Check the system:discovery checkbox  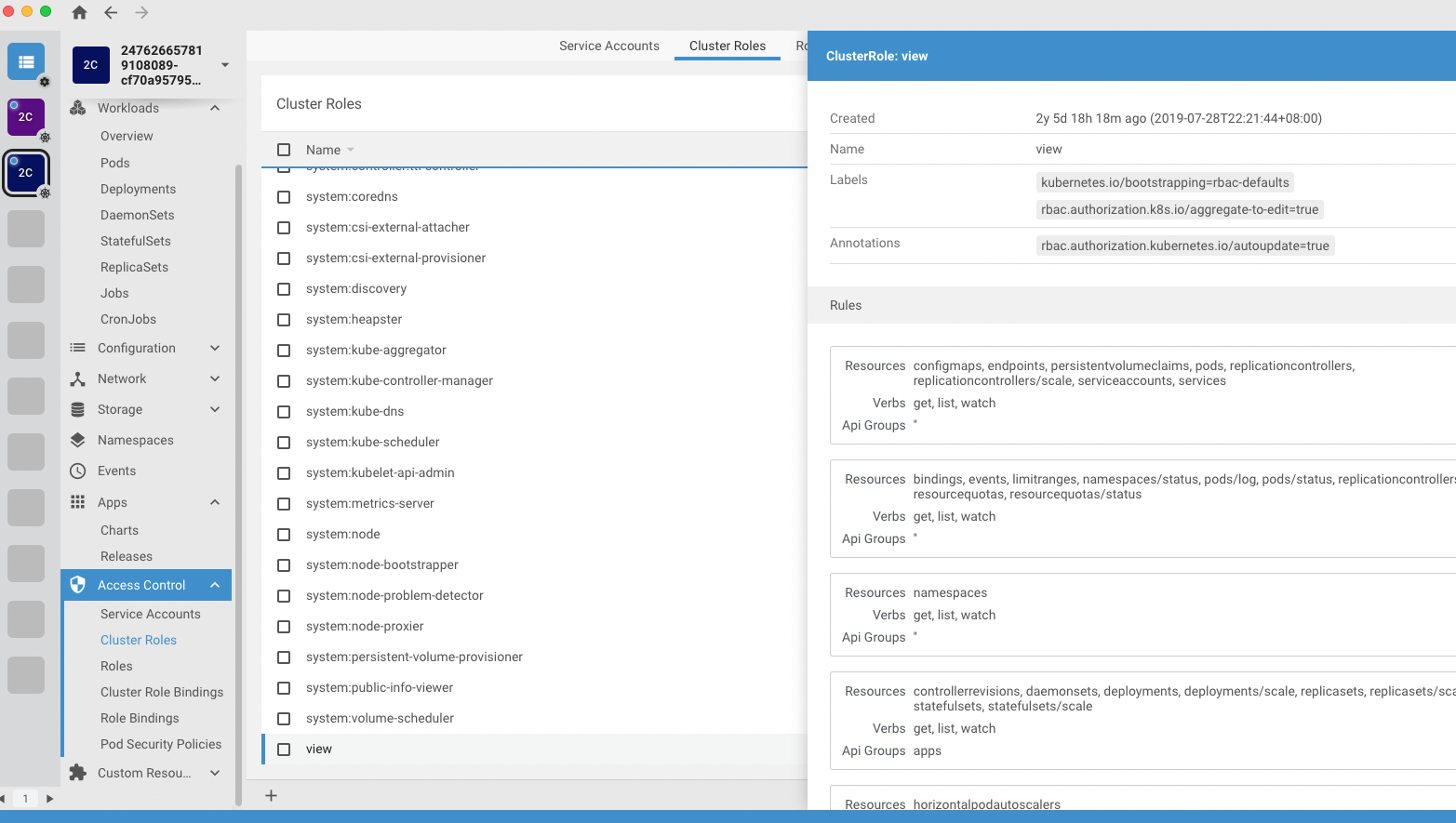coord(284,289)
